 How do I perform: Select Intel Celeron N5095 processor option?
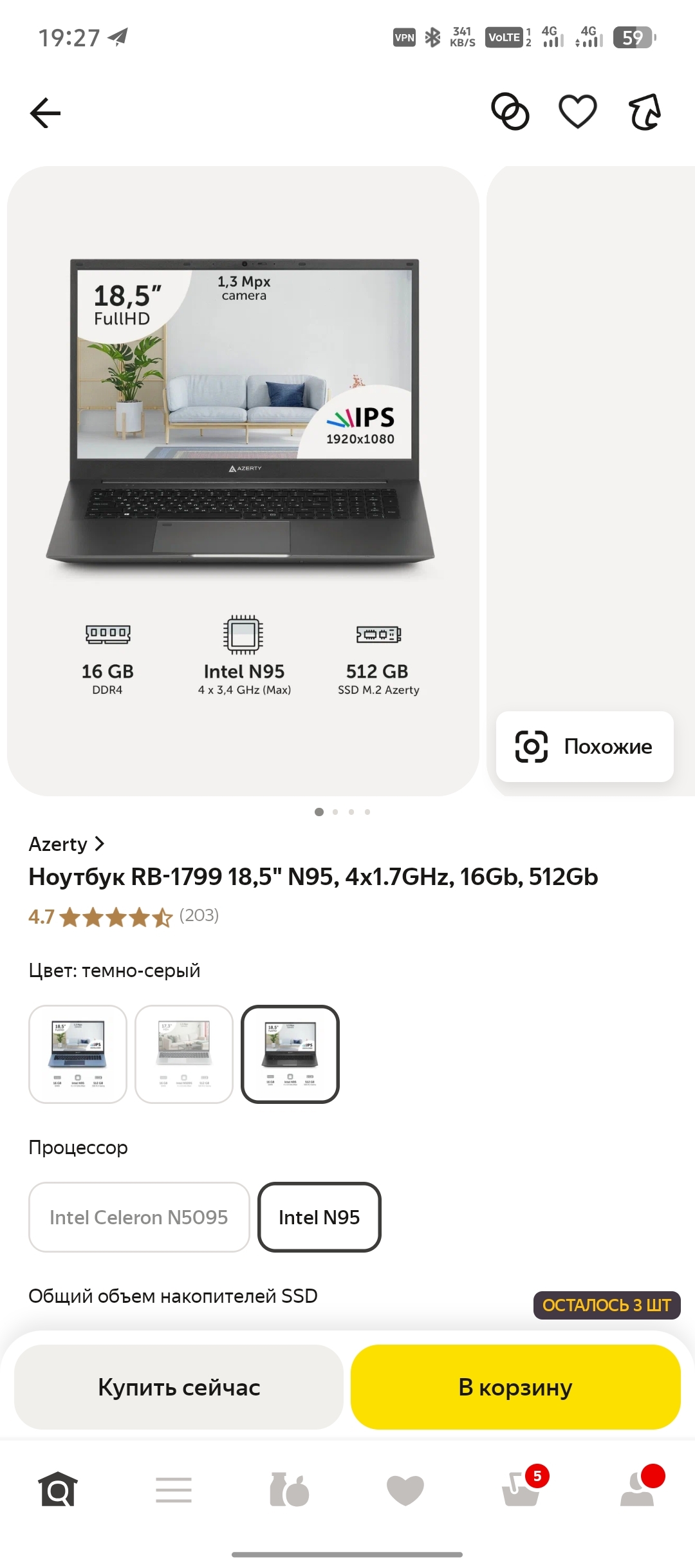click(139, 1217)
